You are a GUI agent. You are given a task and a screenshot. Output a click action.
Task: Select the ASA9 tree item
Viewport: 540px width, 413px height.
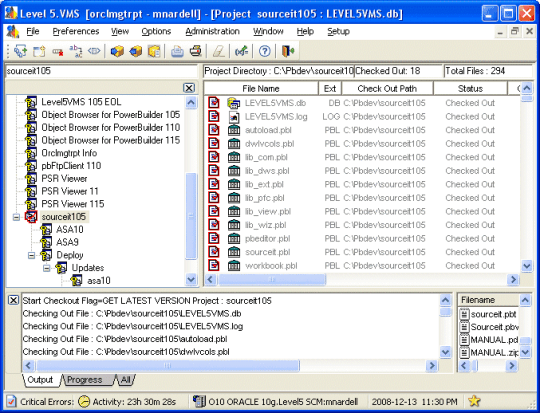tap(67, 242)
